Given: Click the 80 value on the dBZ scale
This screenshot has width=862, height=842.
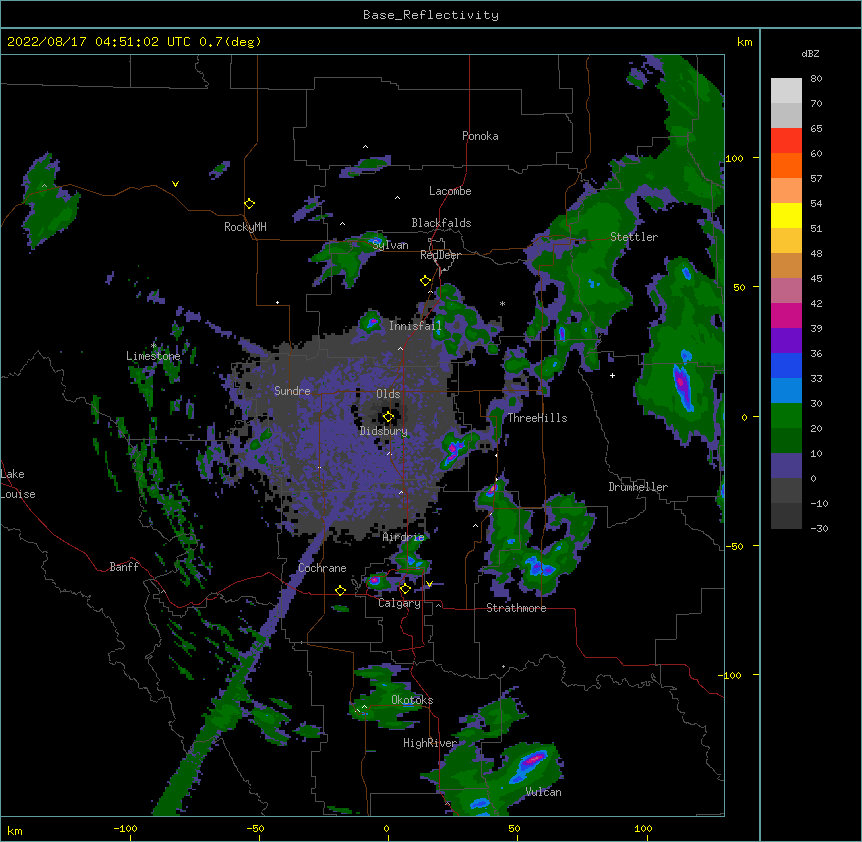Looking at the screenshot, I should (x=816, y=79).
